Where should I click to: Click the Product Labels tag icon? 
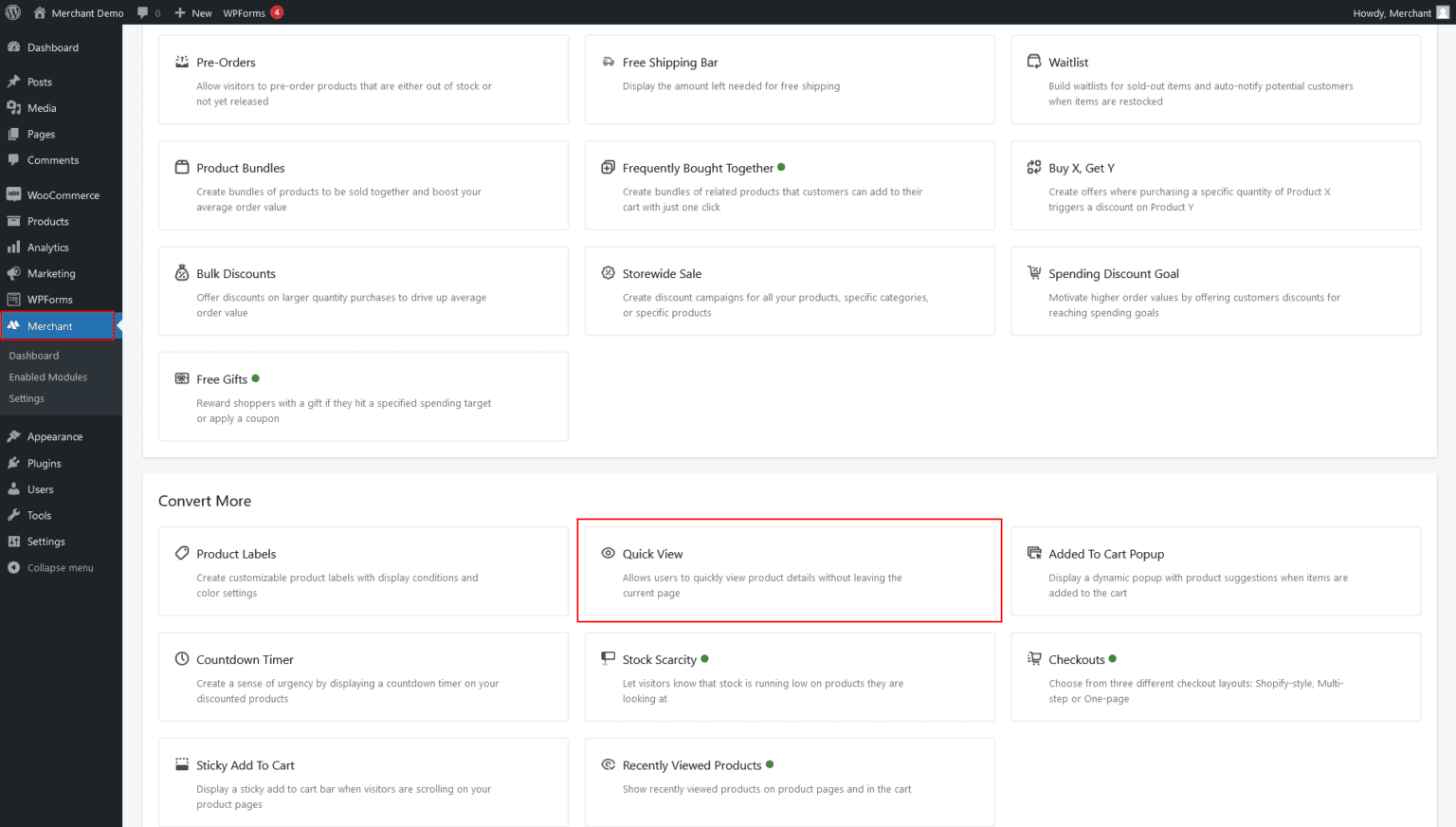(182, 553)
